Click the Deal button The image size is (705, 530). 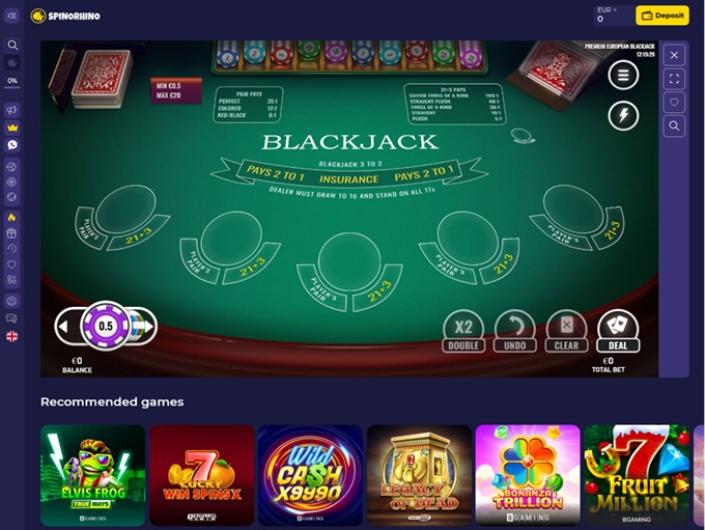(618, 331)
